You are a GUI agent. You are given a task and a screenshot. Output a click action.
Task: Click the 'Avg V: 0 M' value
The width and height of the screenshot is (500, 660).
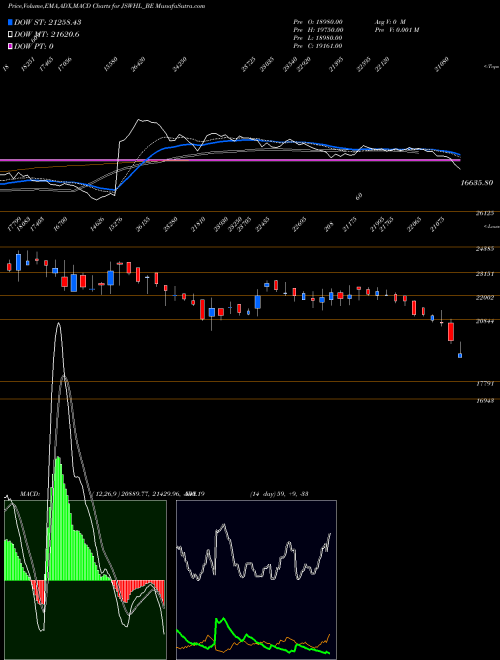point(390,22)
